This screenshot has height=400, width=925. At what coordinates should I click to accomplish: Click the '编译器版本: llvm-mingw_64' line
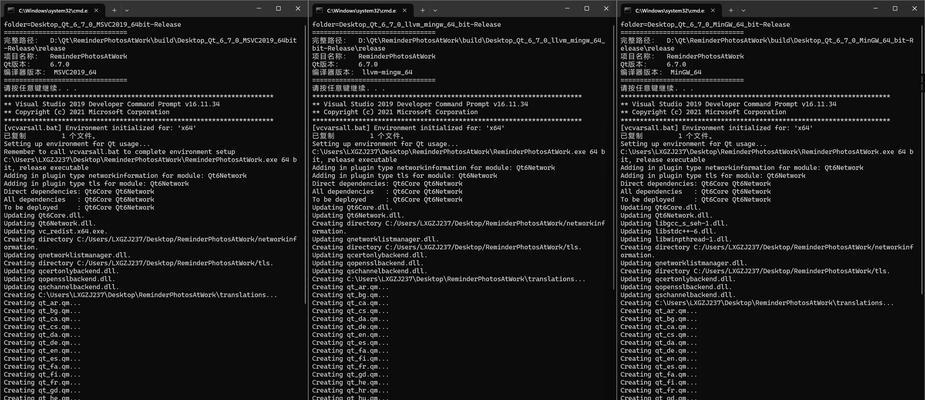(362, 72)
